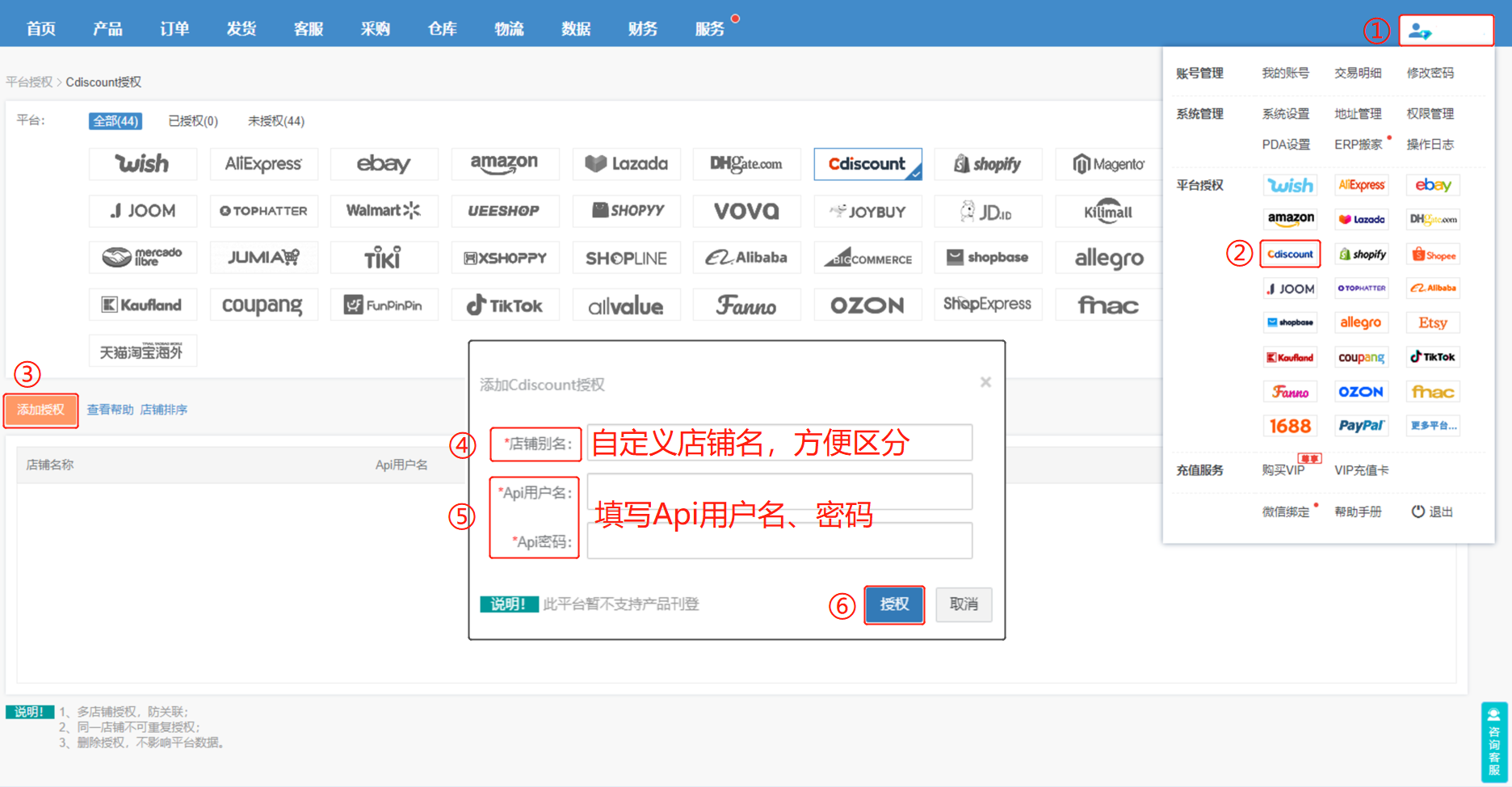Open 更多平台... in the menu panel

click(1434, 426)
